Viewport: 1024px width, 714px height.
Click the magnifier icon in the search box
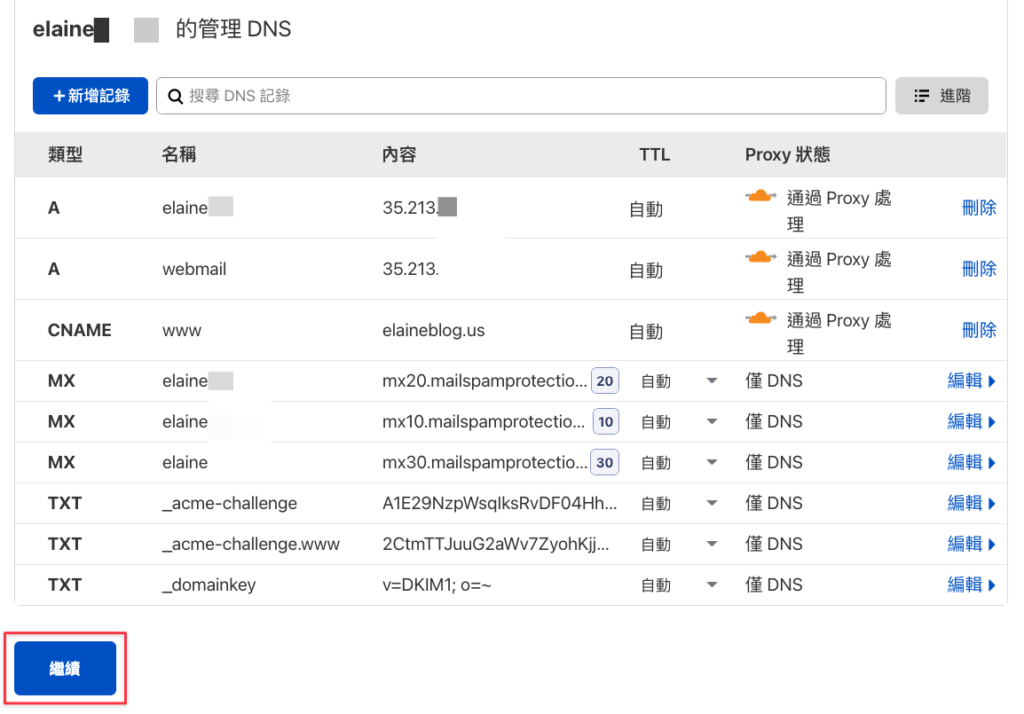pos(175,97)
